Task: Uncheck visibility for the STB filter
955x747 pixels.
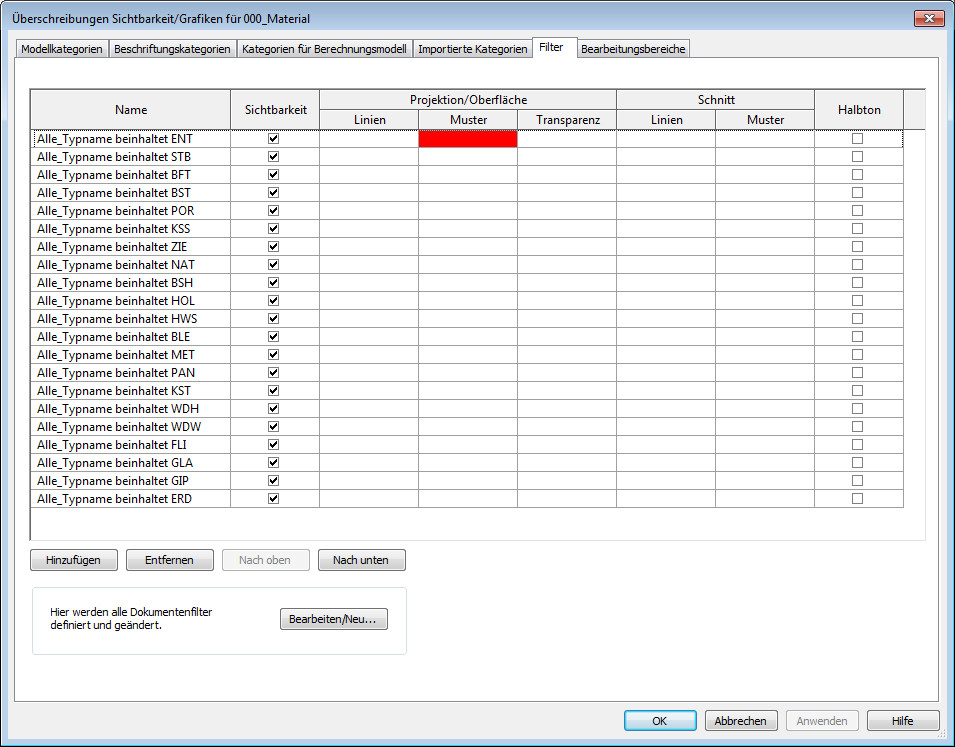Action: 273,157
